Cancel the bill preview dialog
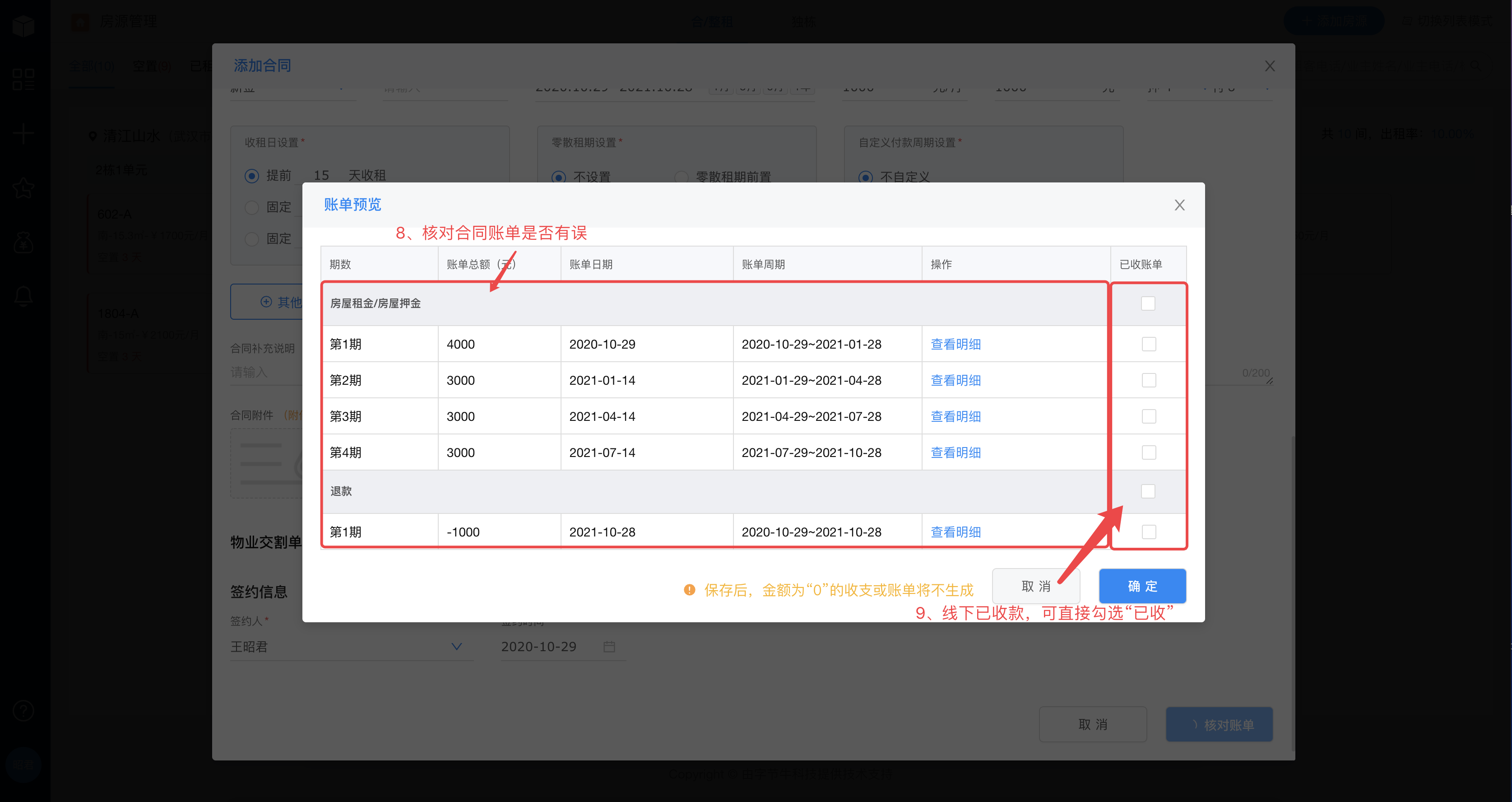The width and height of the screenshot is (1512, 802). [x=1036, y=586]
